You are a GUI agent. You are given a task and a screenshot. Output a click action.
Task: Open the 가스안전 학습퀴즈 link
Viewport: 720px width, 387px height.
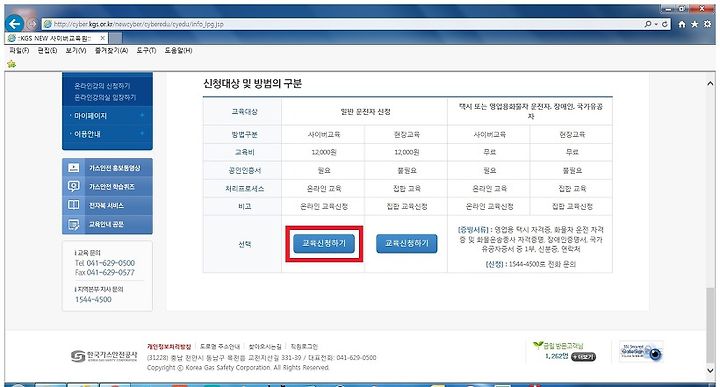[112, 187]
